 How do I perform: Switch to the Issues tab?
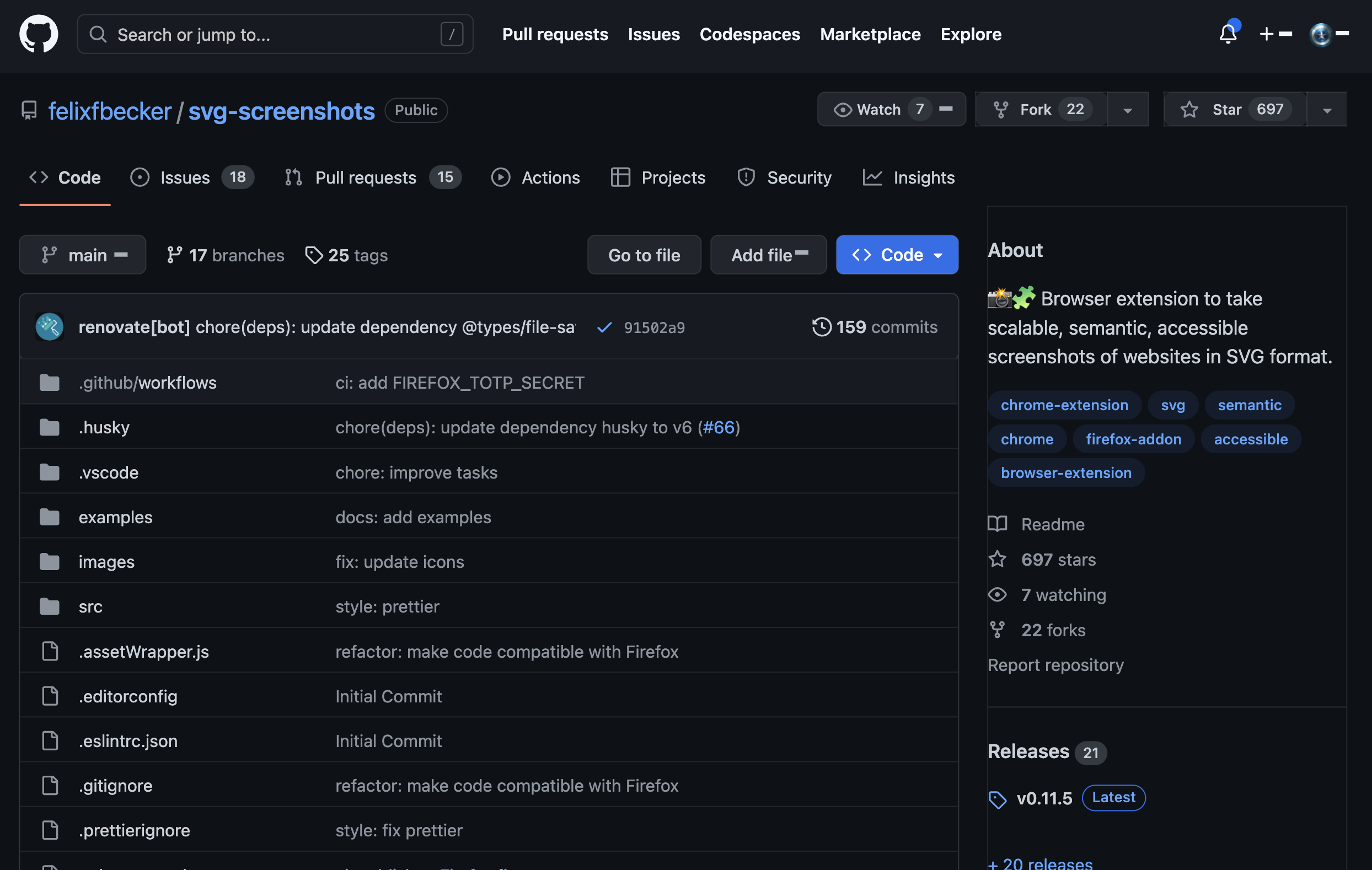click(x=185, y=177)
